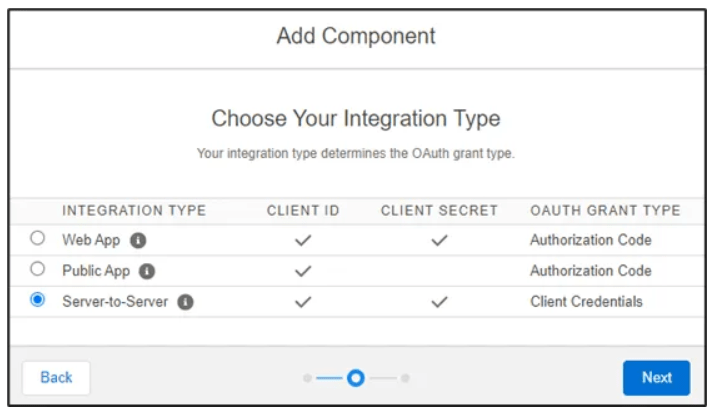The image size is (710, 414).
Task: Select the Public App radio button
Action: (x=38, y=270)
